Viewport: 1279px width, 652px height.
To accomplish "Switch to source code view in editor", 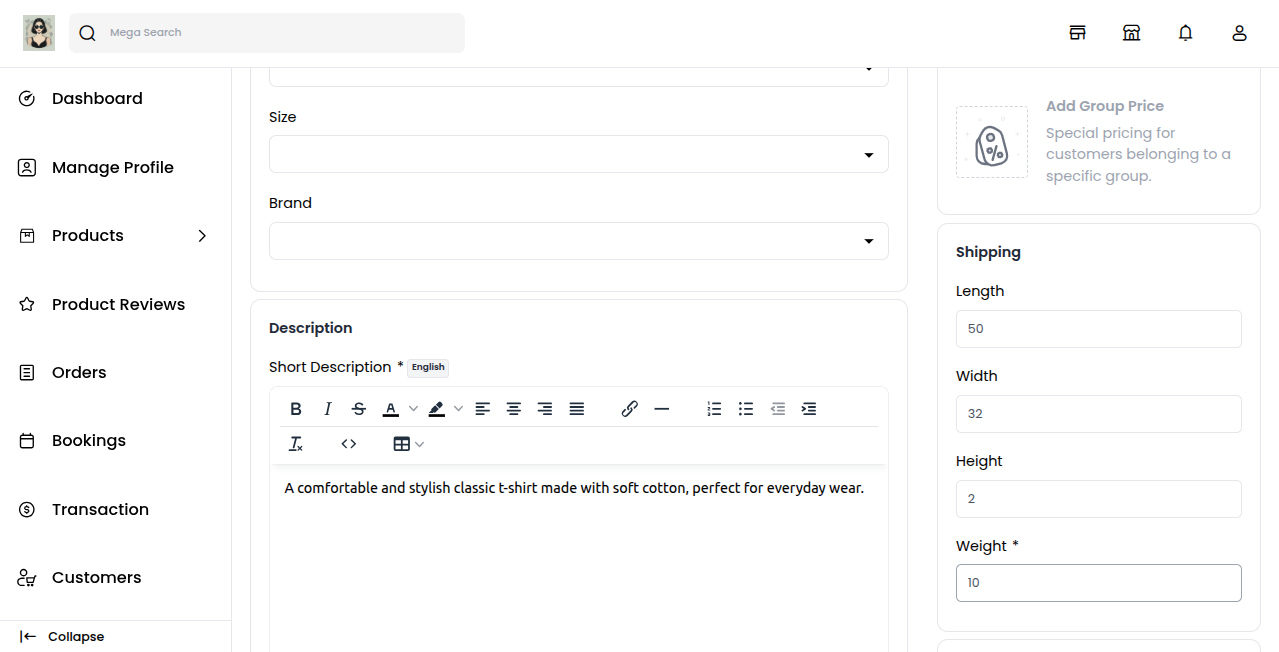I will tap(349, 444).
